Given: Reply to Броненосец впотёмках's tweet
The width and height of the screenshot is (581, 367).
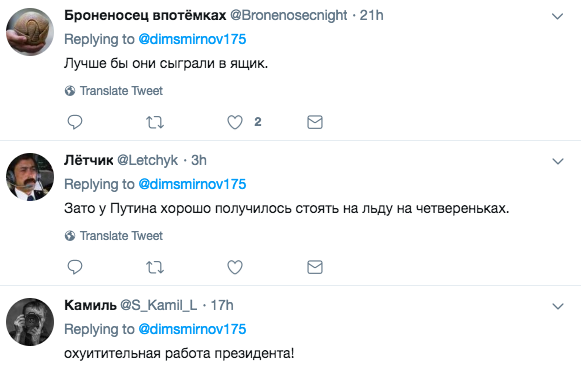Looking at the screenshot, I should [74, 122].
